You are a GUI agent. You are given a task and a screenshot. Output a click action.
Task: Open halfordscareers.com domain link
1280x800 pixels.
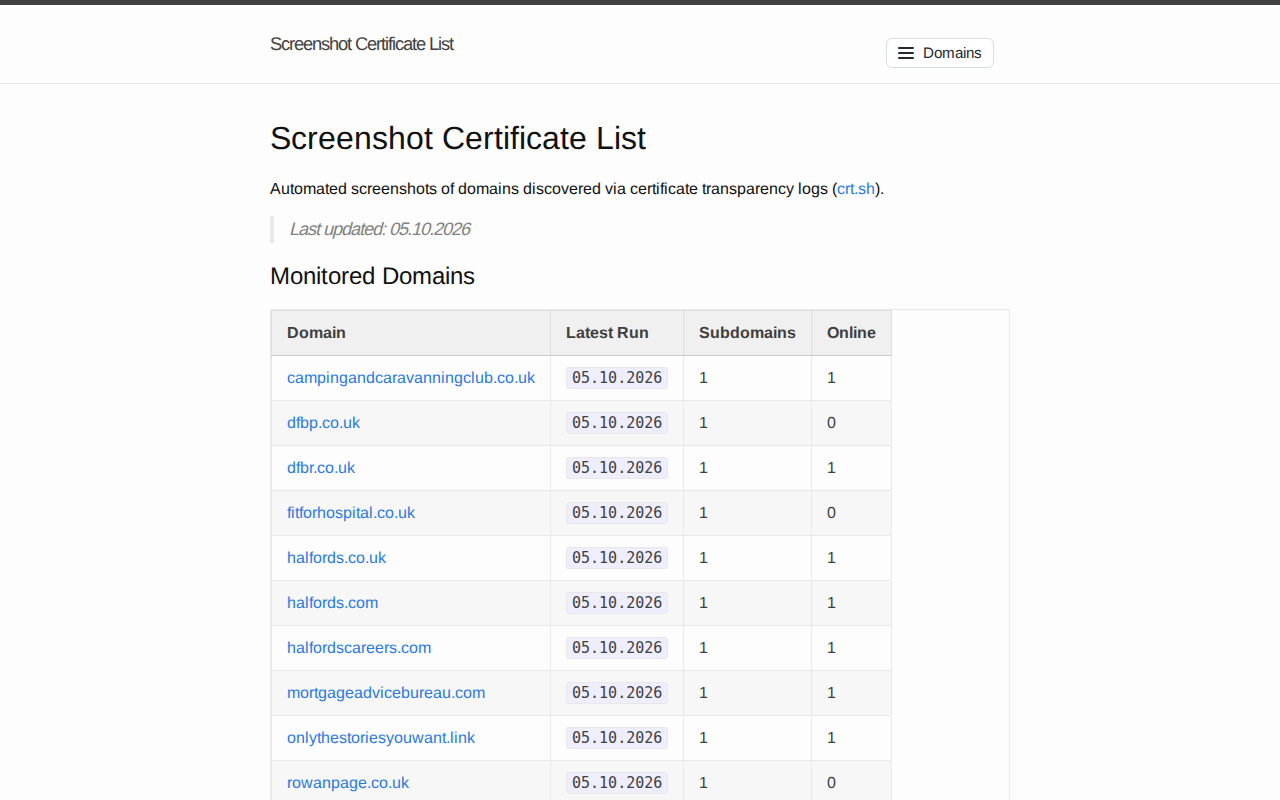coord(359,648)
